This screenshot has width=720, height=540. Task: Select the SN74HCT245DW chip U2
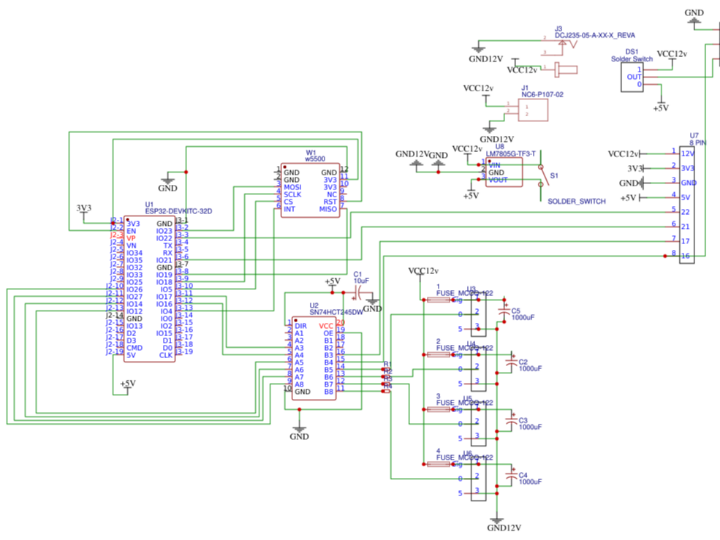tap(313, 360)
